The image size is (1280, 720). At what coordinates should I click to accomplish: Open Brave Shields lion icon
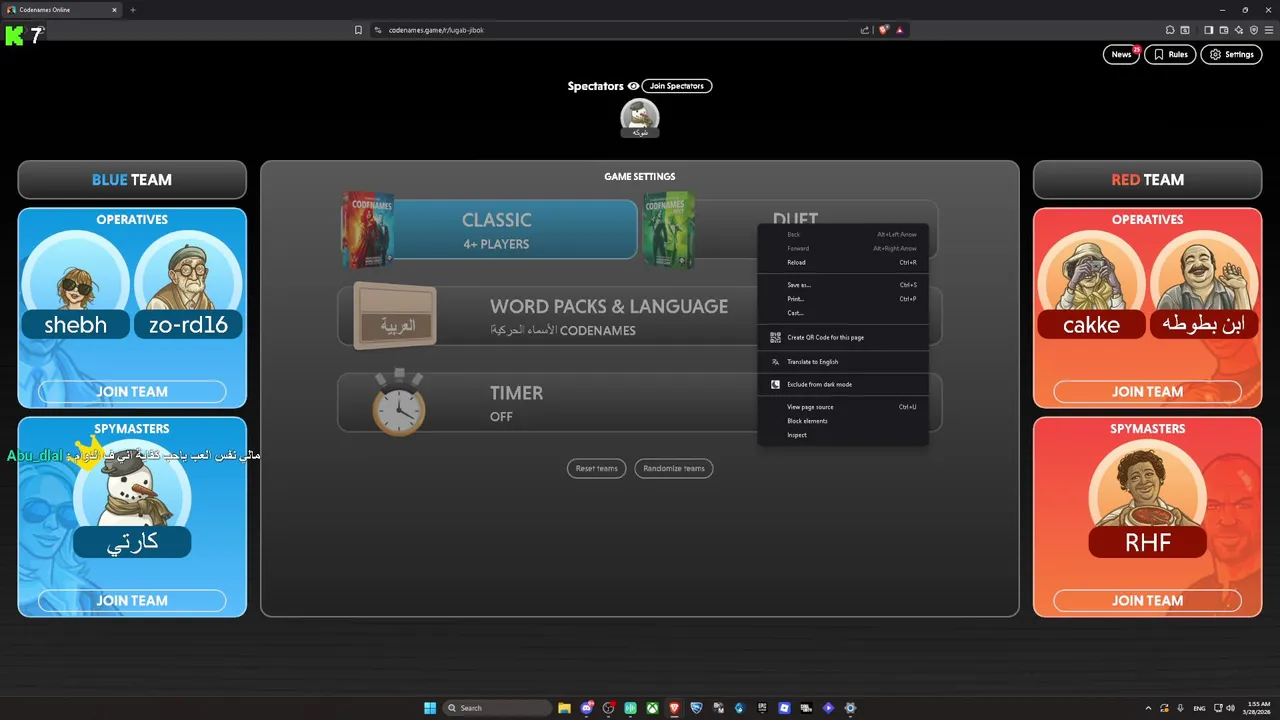point(883,30)
